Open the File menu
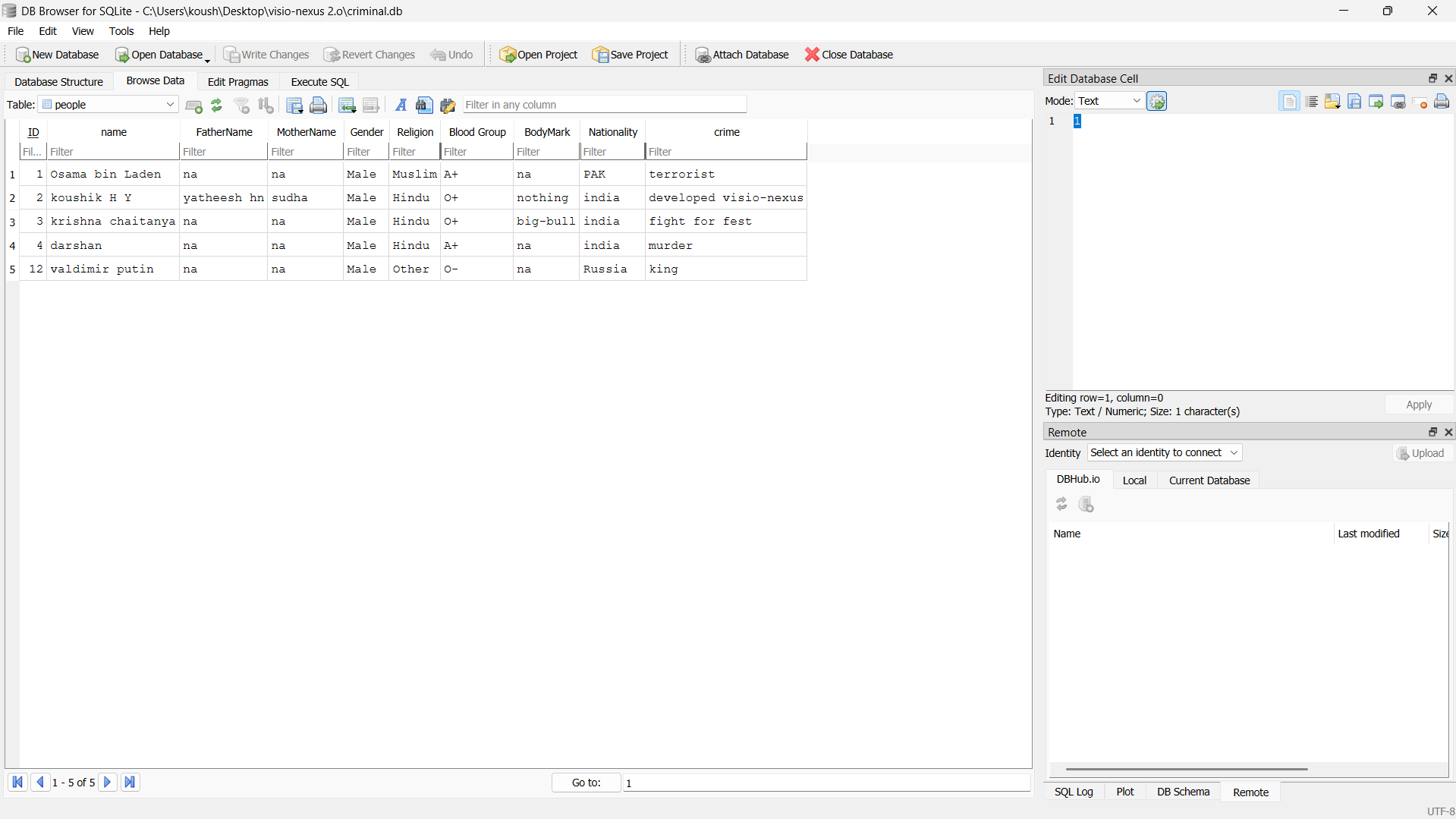The height and width of the screenshot is (819, 1456). tap(15, 31)
